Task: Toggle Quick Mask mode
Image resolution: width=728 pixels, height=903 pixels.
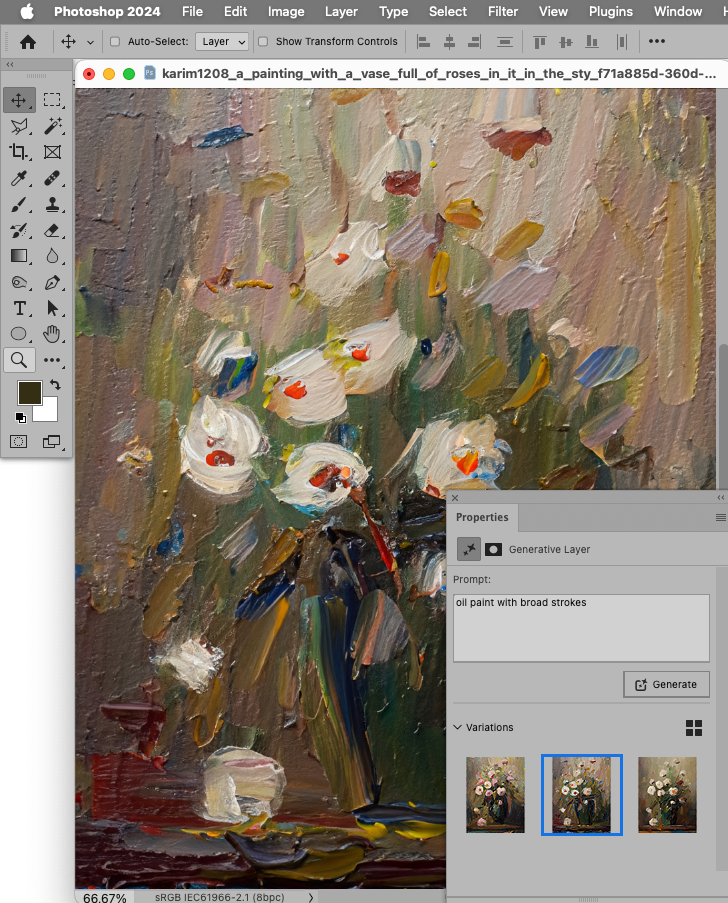Action: [18, 442]
